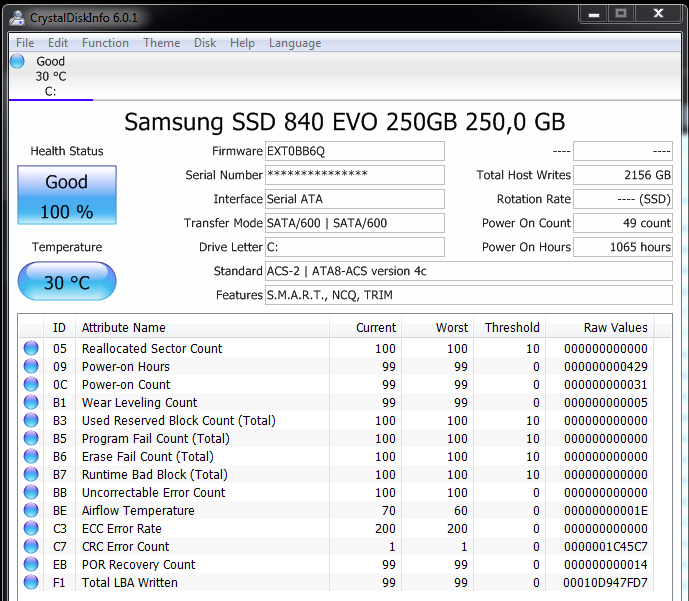
Task: Click the Current column header
Action: (366, 327)
